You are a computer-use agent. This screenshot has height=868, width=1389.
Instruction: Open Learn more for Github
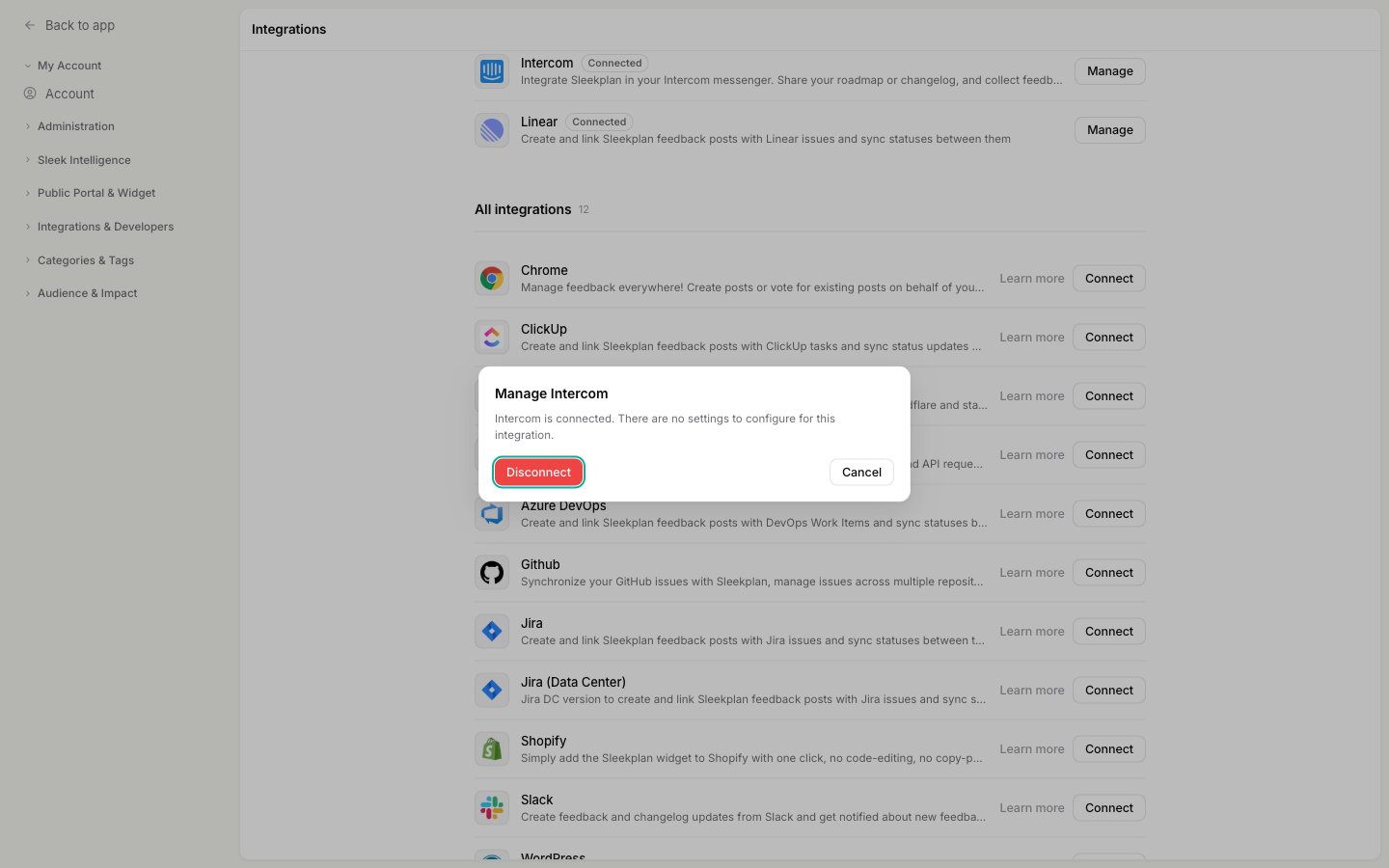coord(1032,573)
